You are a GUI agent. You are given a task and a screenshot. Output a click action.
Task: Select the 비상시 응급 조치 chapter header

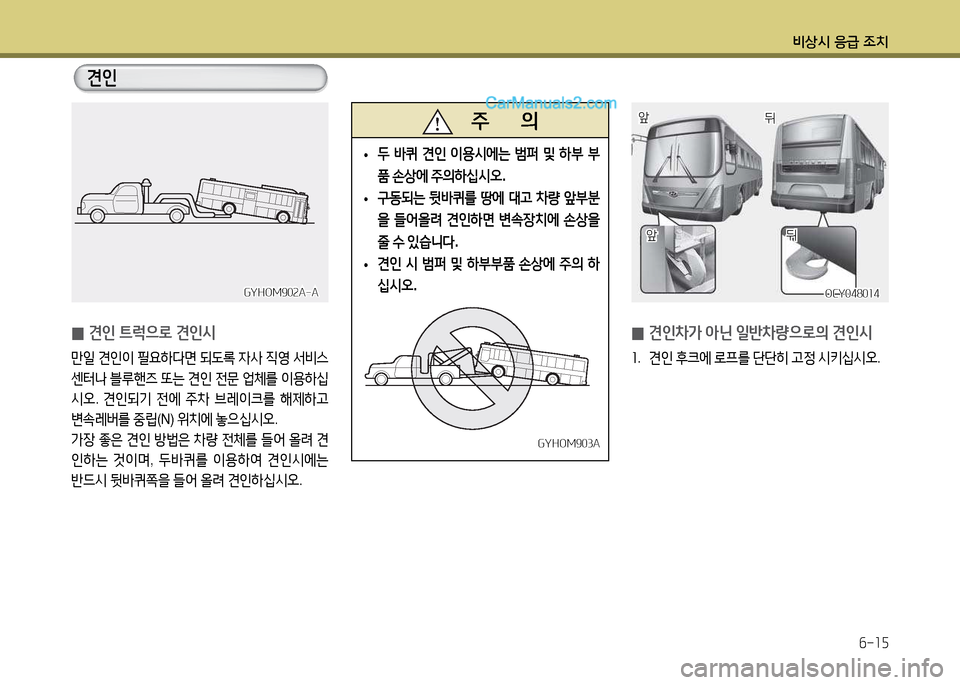(839, 42)
